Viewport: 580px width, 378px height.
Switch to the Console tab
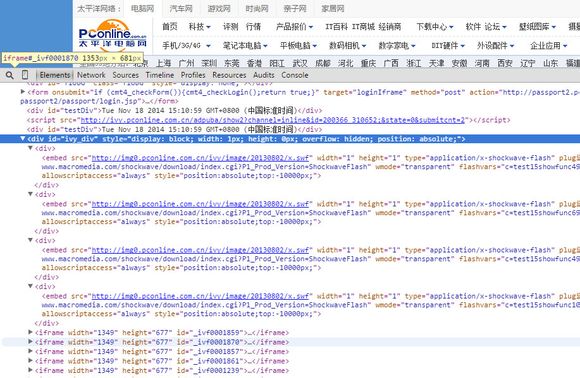tap(295, 75)
